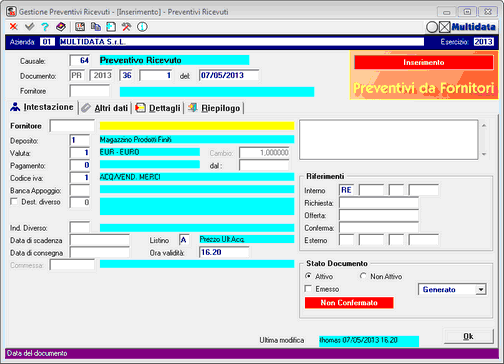The height and width of the screenshot is (364, 504).
Task: Click the first Esterno reference field
Action: pos(346,240)
